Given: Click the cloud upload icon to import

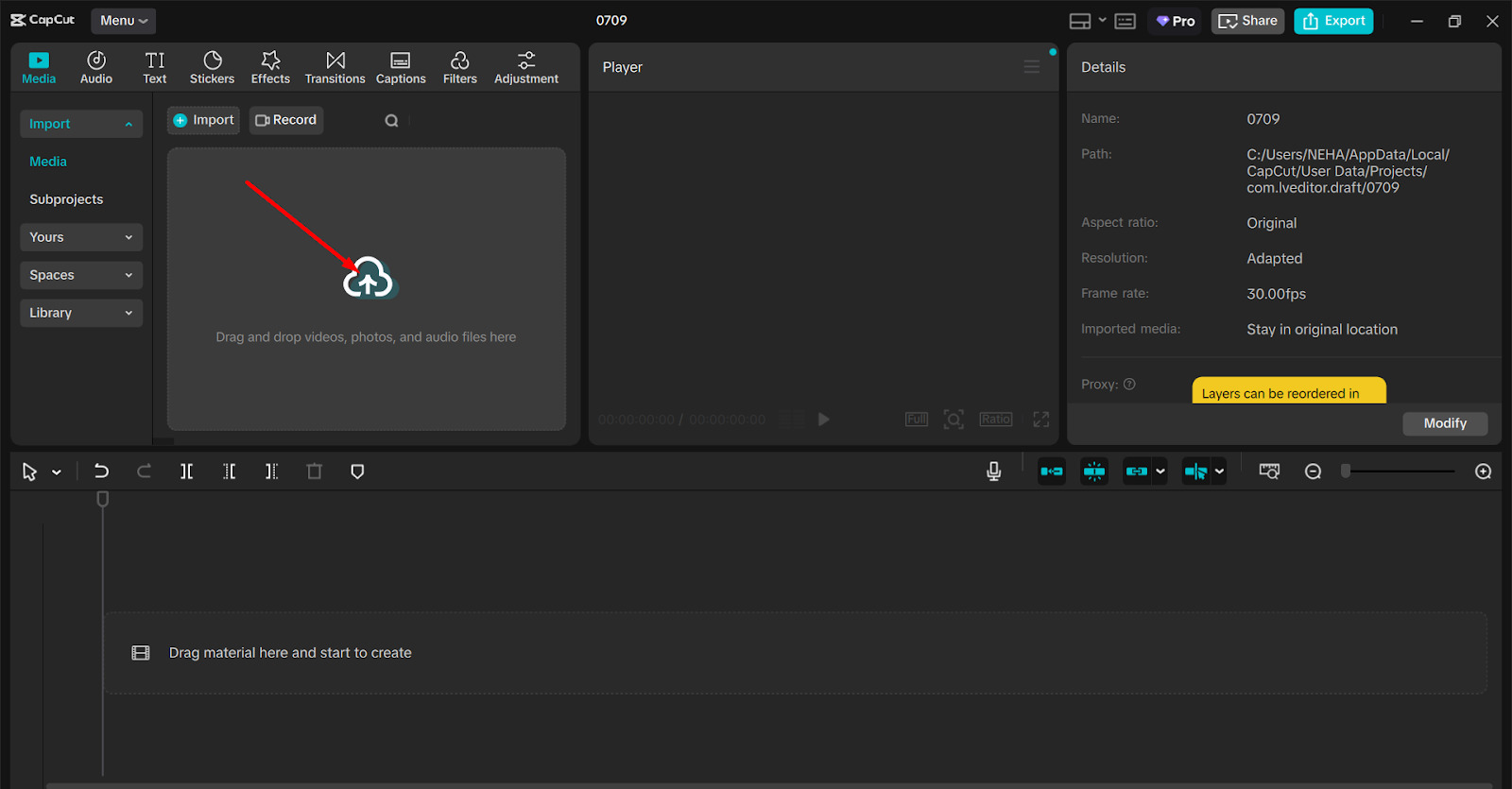Looking at the screenshot, I should [x=368, y=278].
